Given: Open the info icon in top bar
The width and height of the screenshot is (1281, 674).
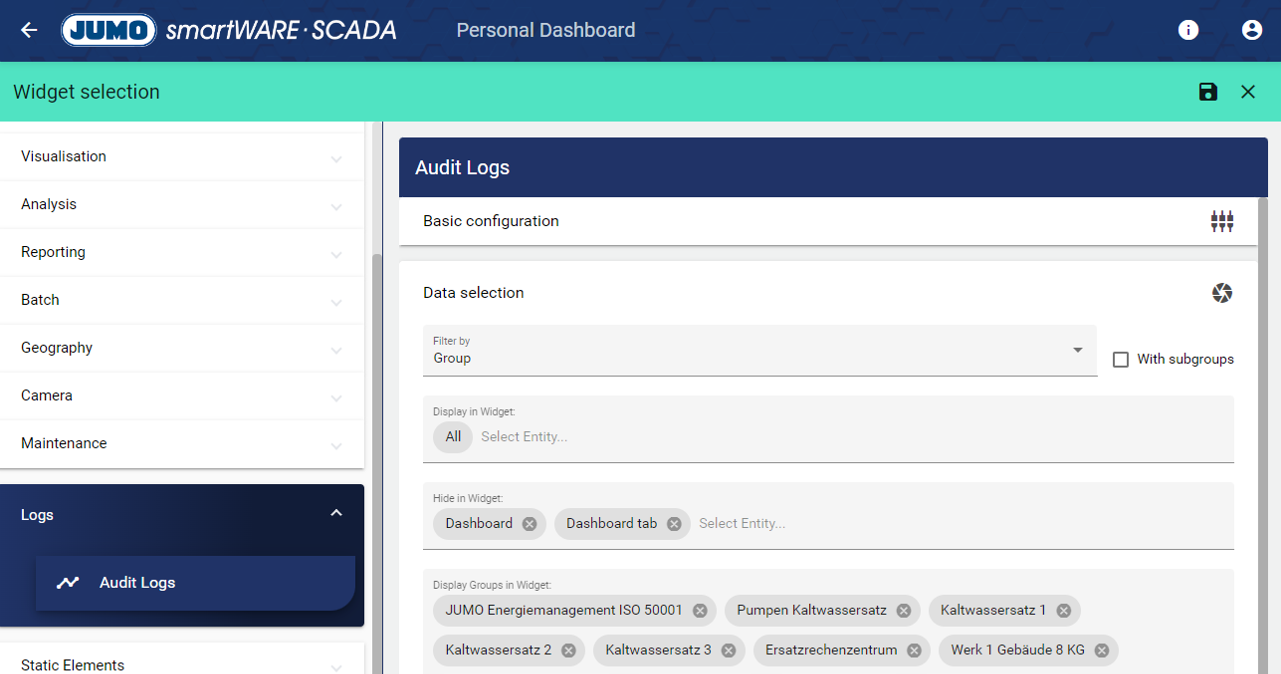Looking at the screenshot, I should [x=1188, y=30].
